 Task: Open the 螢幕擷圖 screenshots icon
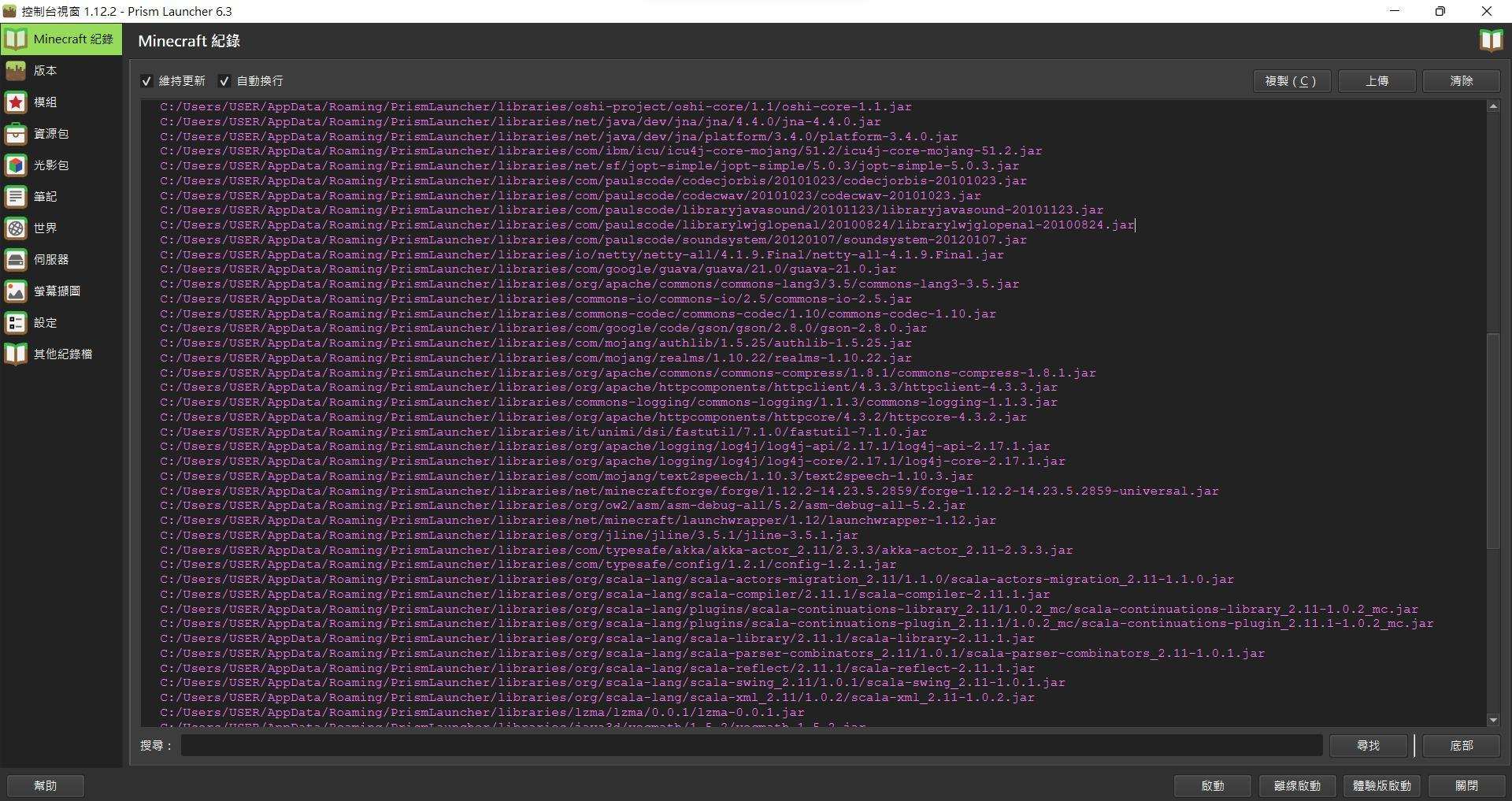(16, 291)
